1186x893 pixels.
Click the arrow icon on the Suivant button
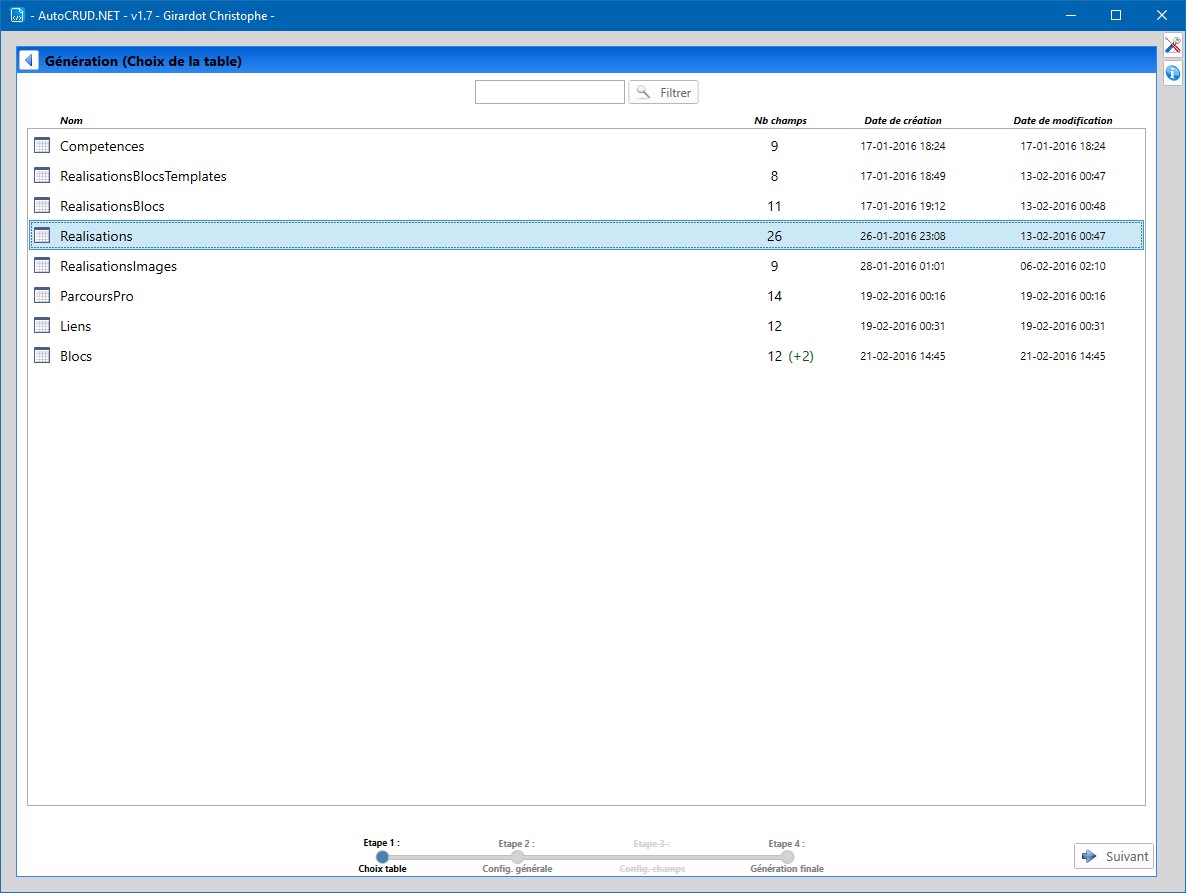1088,856
